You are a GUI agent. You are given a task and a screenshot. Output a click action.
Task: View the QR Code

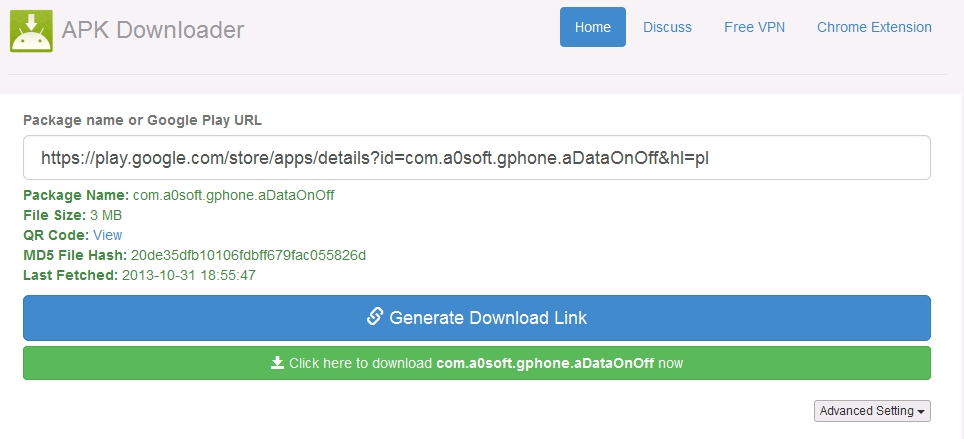click(107, 235)
